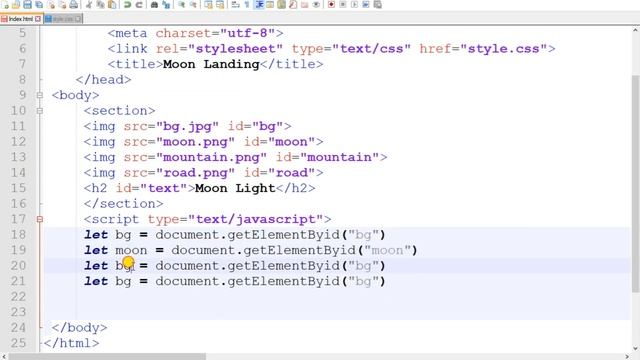
Task: Click the scroll up arrow
Action: tap(636, 30)
